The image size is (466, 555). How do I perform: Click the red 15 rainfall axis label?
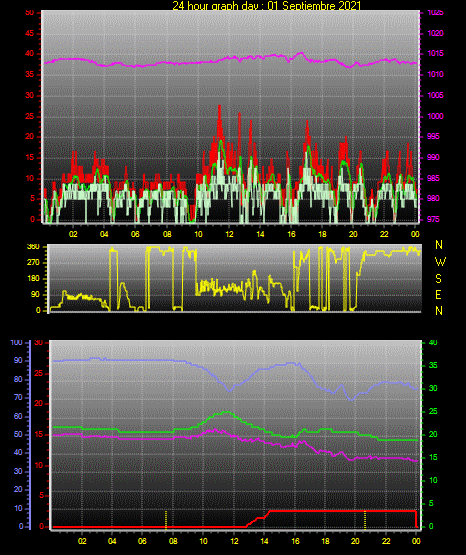point(39,434)
